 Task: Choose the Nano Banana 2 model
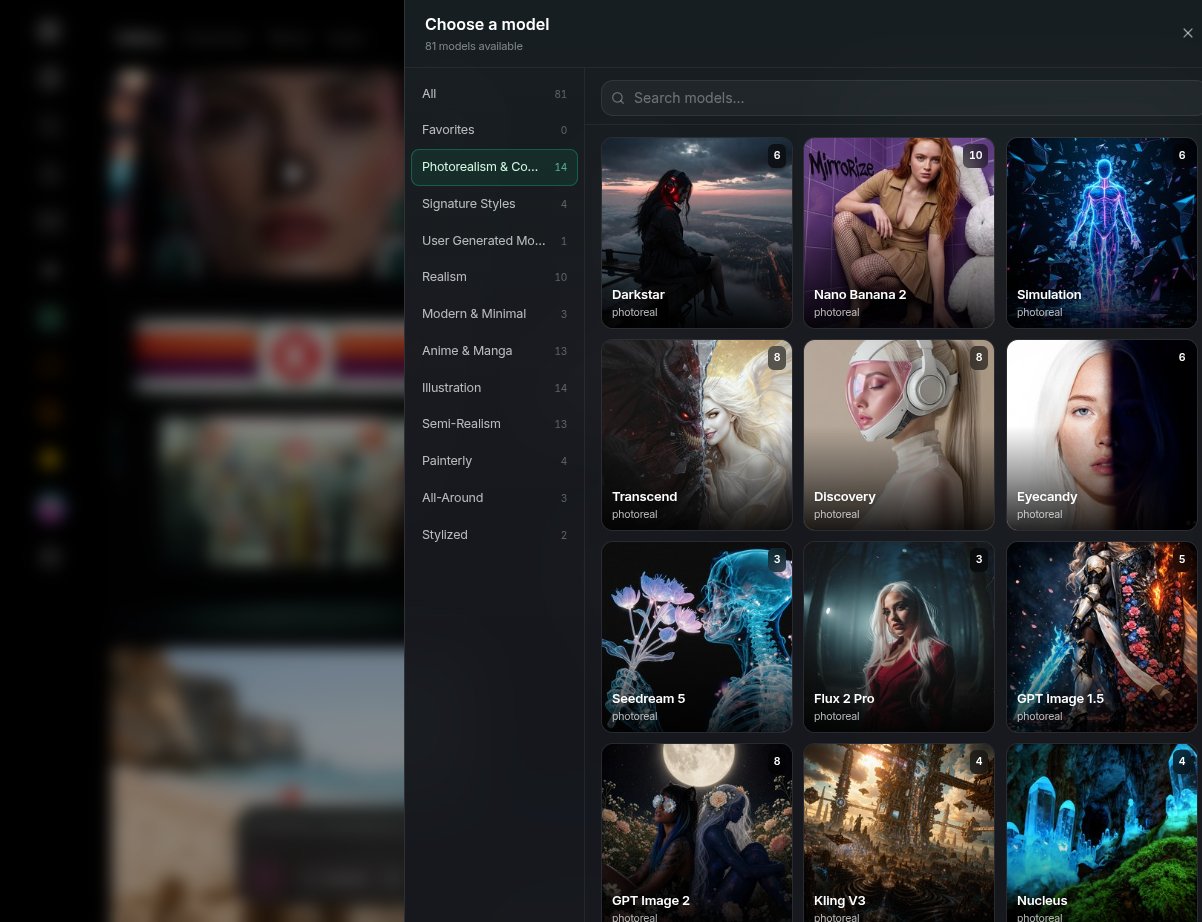coord(899,233)
